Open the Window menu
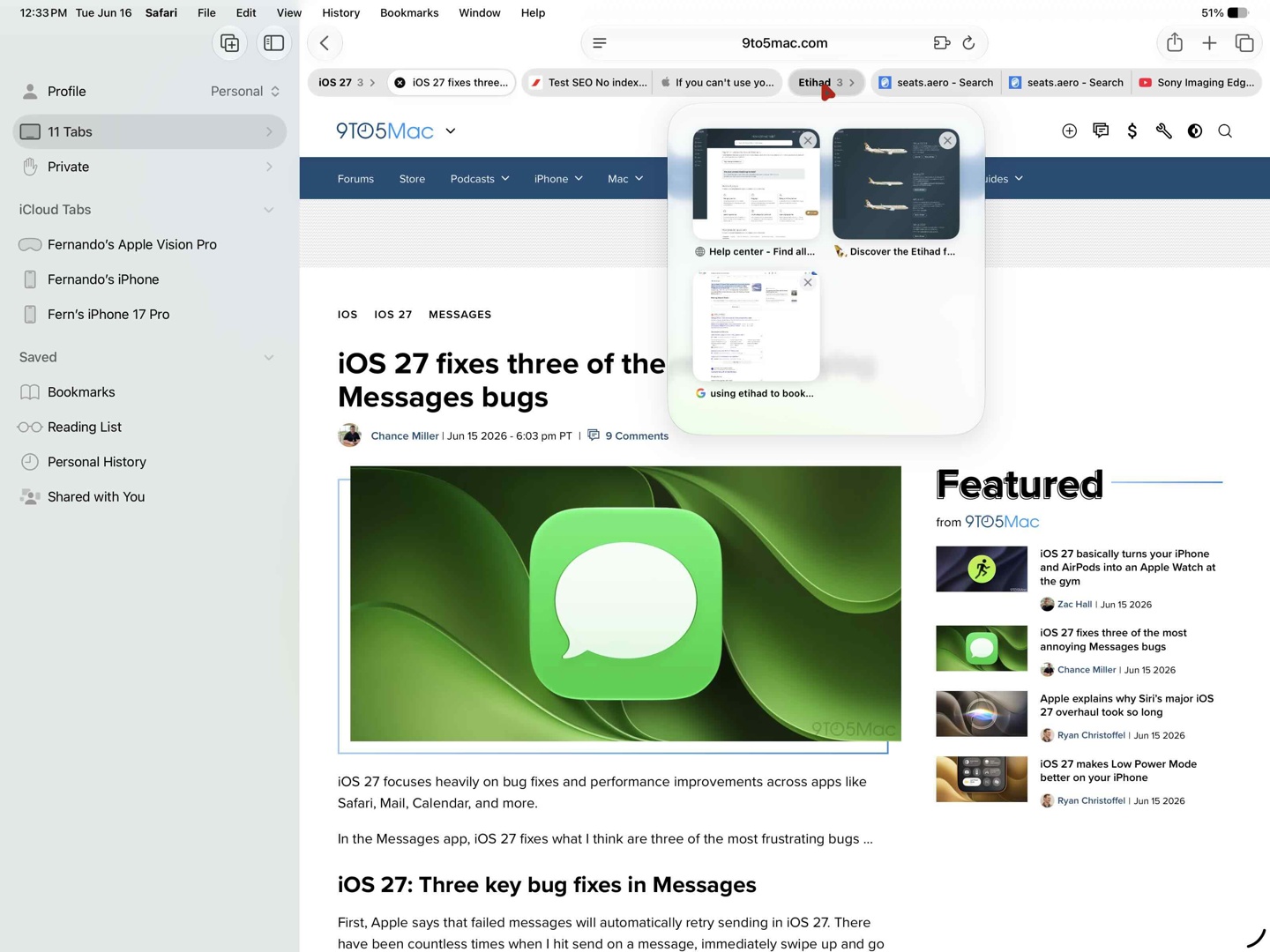Screen dimensions: 1270x952 pyautogui.click(x=480, y=13)
